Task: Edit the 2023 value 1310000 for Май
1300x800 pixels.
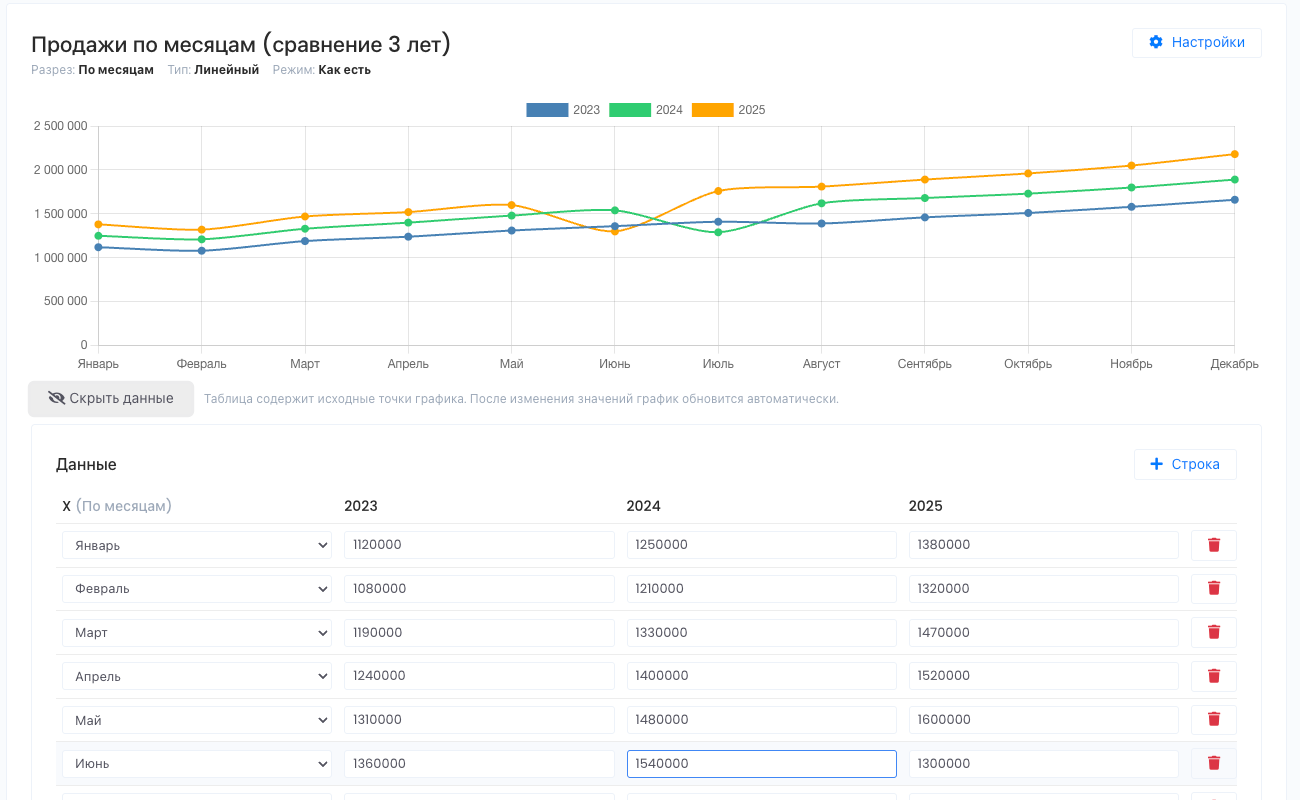Action: (479, 720)
